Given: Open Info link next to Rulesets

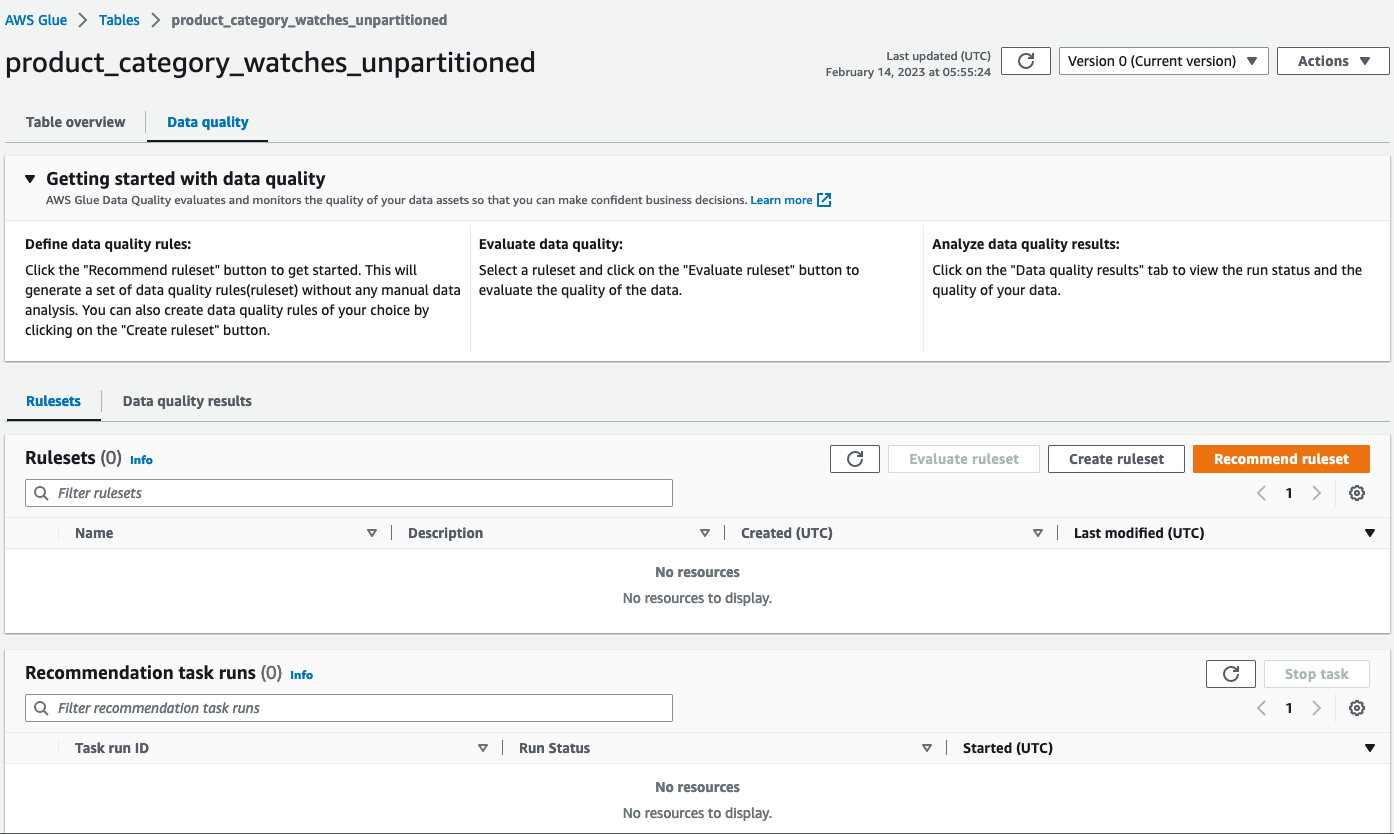Looking at the screenshot, I should [141, 460].
